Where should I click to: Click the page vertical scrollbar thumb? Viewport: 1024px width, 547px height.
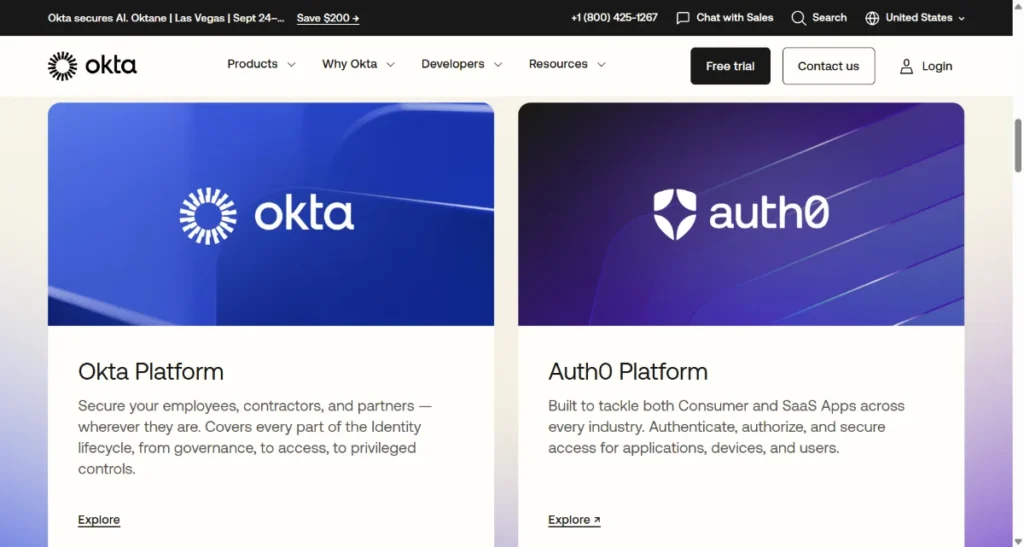pos(1017,146)
